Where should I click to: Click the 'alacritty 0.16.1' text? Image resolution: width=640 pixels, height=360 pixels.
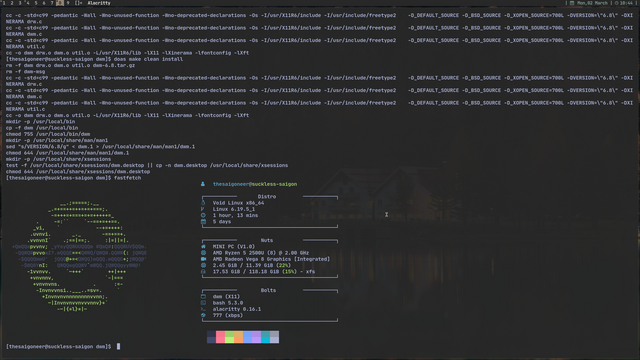pos(236,309)
